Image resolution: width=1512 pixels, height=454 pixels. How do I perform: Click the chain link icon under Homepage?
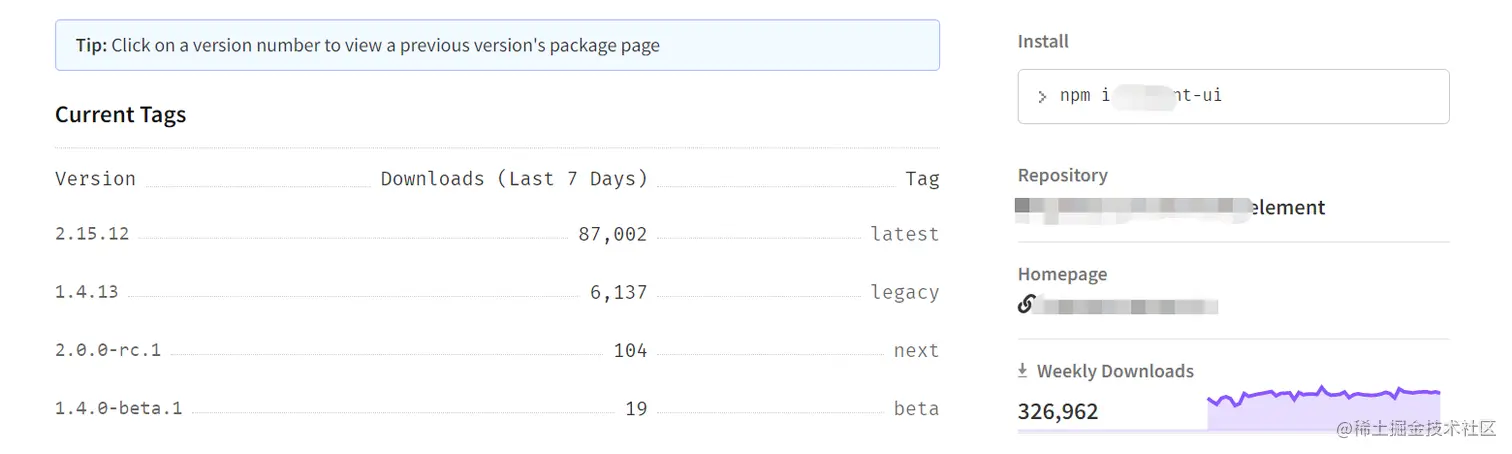point(1025,305)
